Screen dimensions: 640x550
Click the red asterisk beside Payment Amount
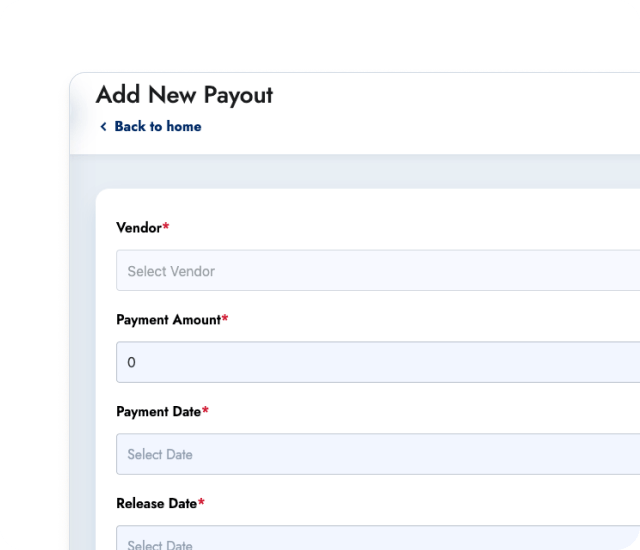pyautogui.click(x=225, y=320)
